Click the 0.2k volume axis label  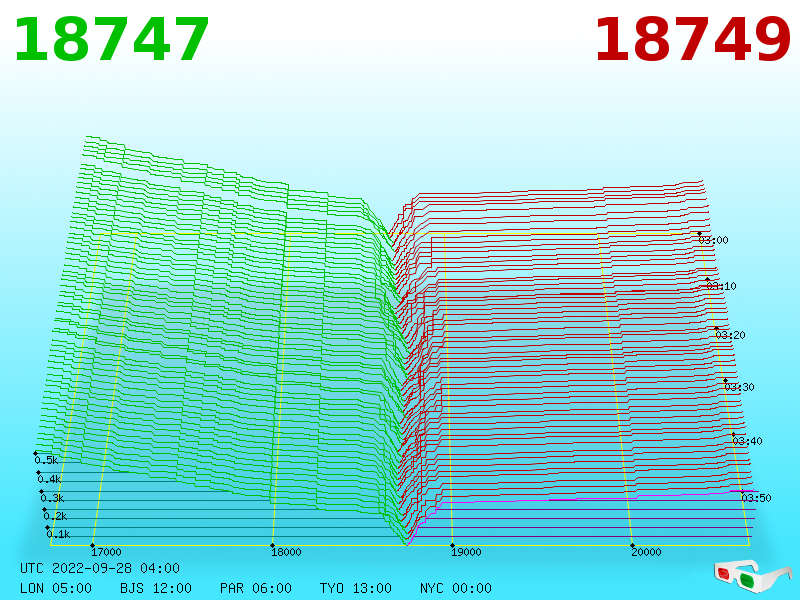click(x=56, y=516)
